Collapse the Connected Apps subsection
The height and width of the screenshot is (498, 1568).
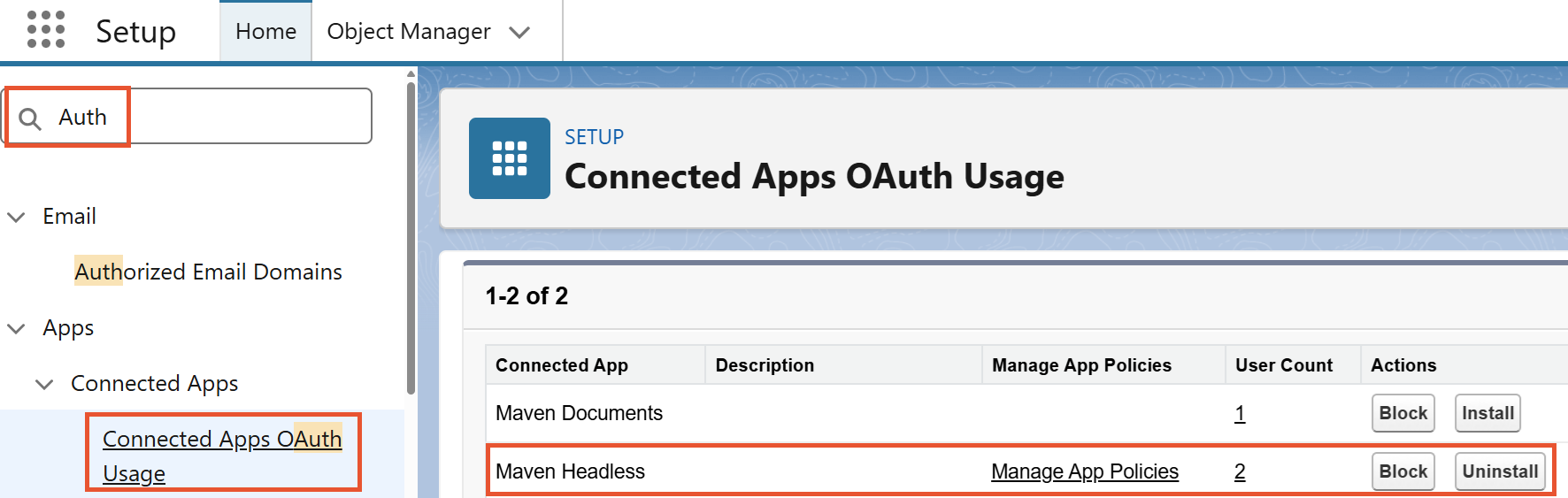(43, 384)
